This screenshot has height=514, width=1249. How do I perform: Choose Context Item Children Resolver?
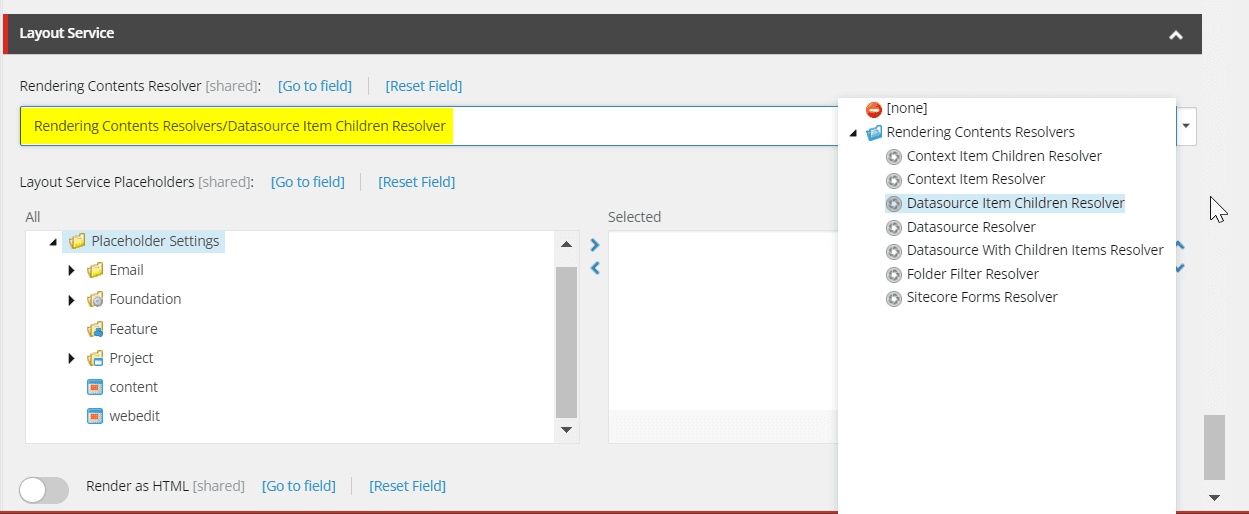point(1004,156)
